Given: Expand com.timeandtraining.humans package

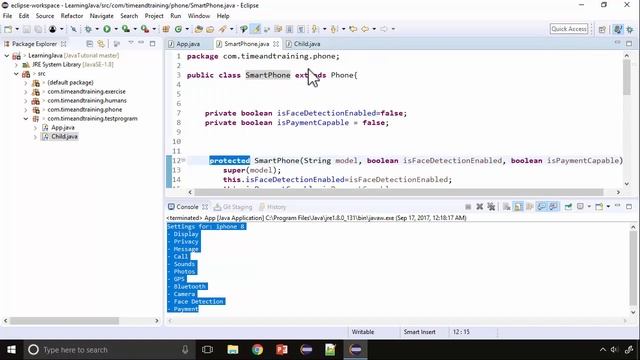Looking at the screenshot, I should 26,101.
